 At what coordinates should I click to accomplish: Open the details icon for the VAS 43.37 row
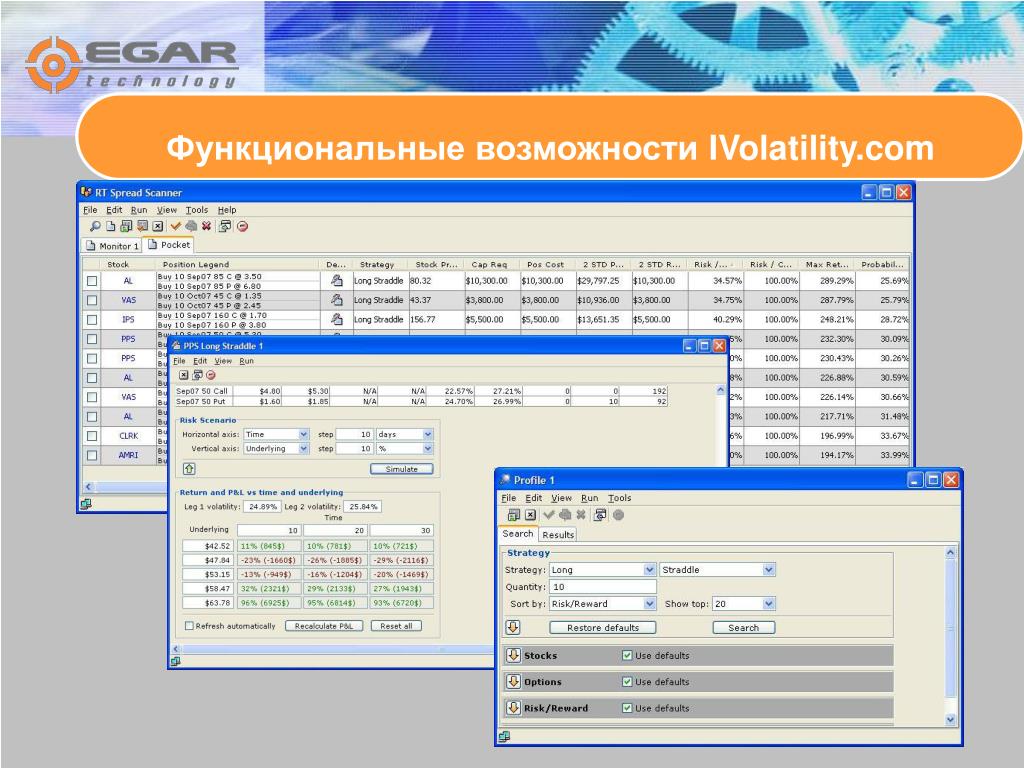336,300
